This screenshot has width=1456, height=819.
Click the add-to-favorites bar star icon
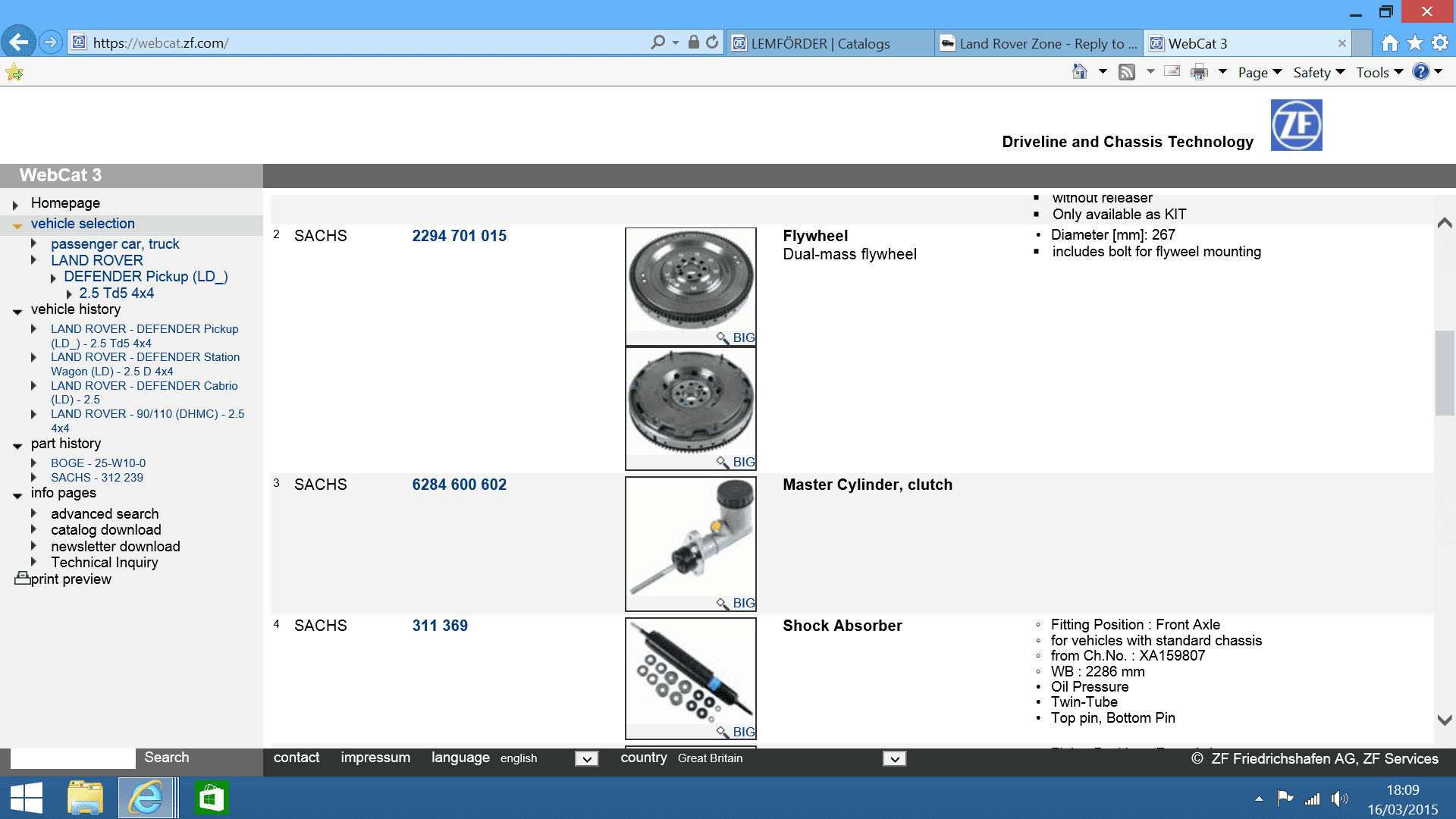click(14, 72)
